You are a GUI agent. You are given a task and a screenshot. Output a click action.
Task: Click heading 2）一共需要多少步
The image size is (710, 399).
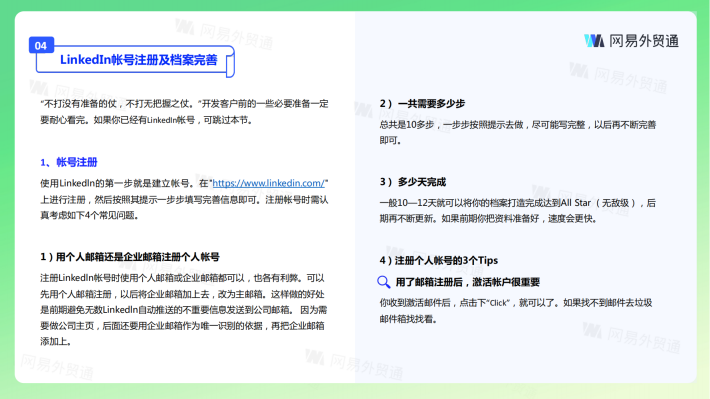tap(422, 104)
